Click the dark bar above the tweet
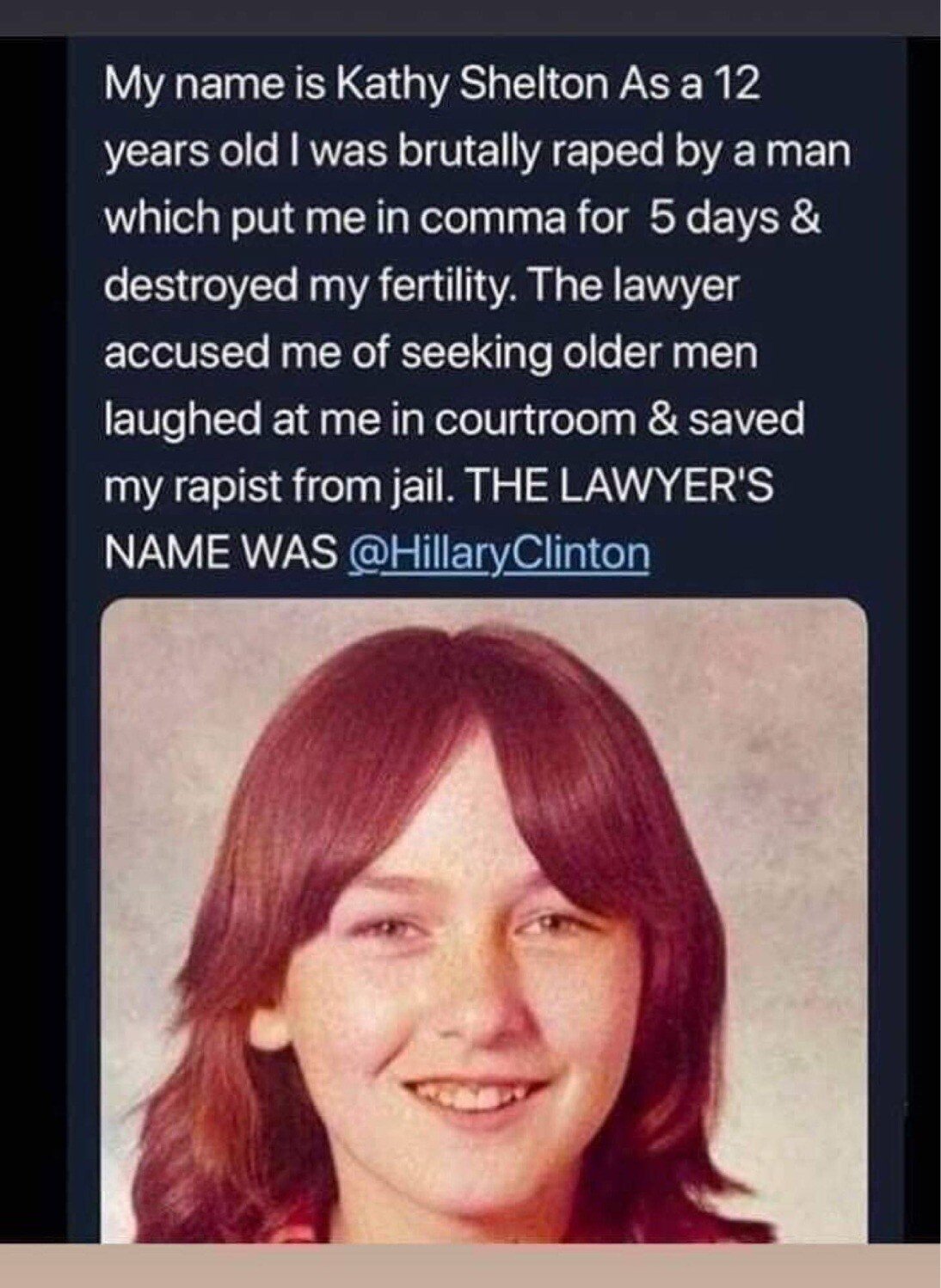This screenshot has height=1288, width=941. click(x=470, y=17)
